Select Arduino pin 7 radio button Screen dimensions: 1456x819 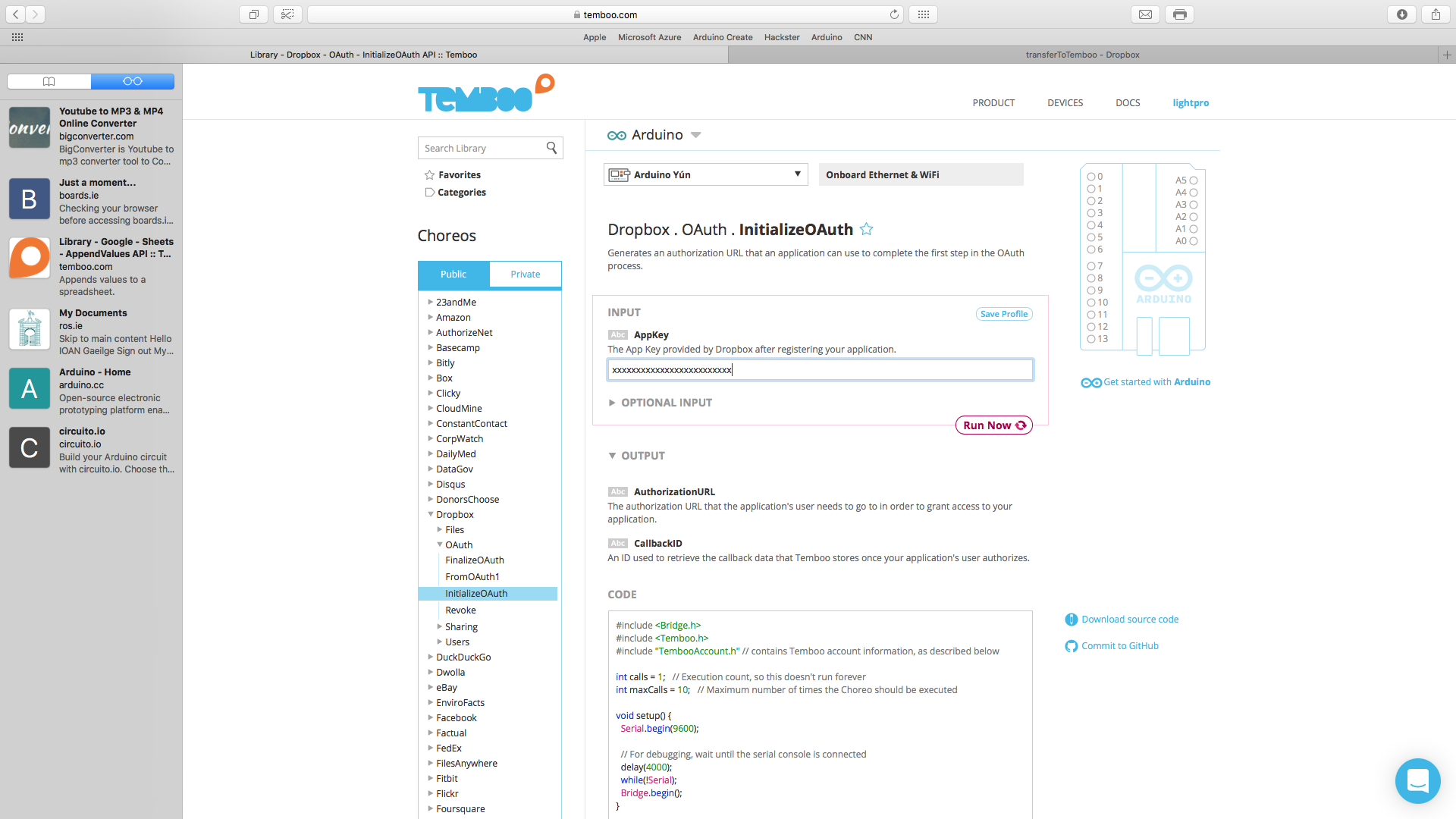point(1091,266)
